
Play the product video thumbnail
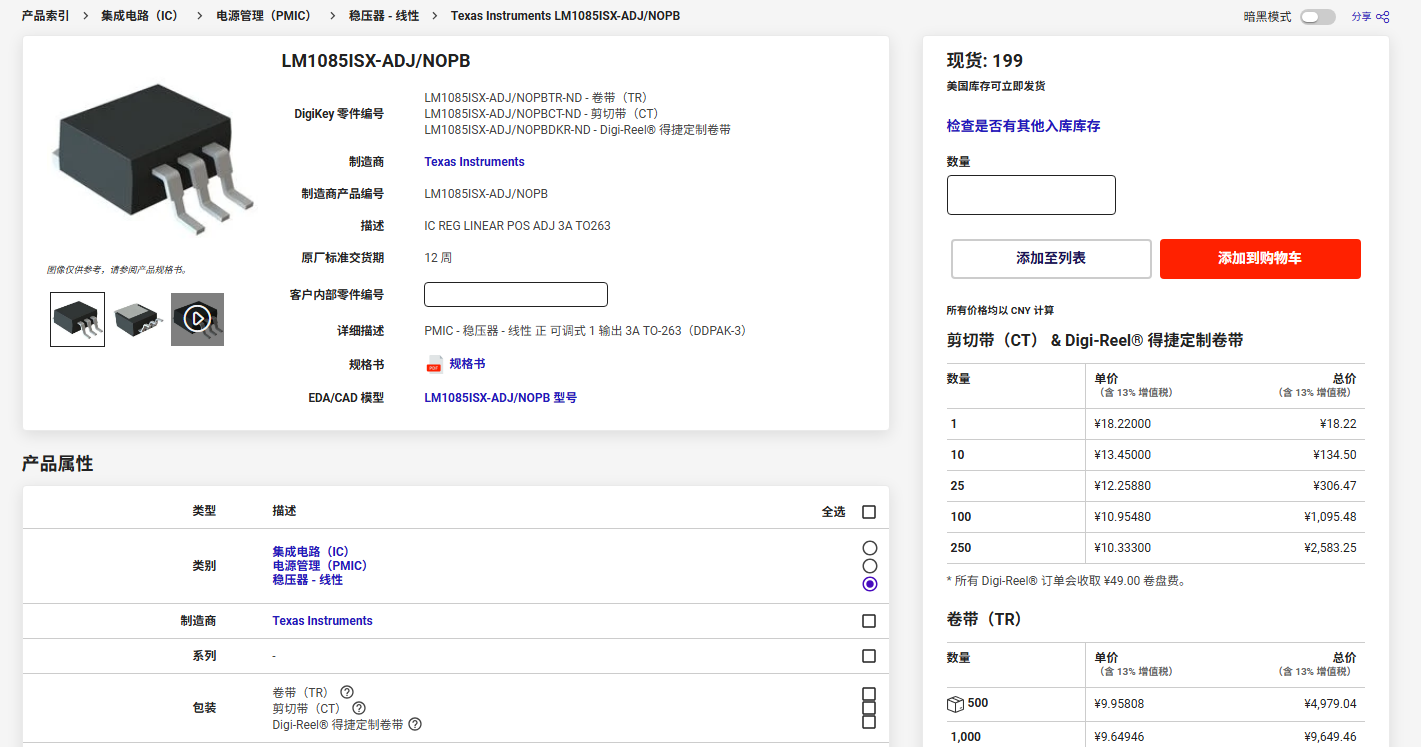pos(197,319)
